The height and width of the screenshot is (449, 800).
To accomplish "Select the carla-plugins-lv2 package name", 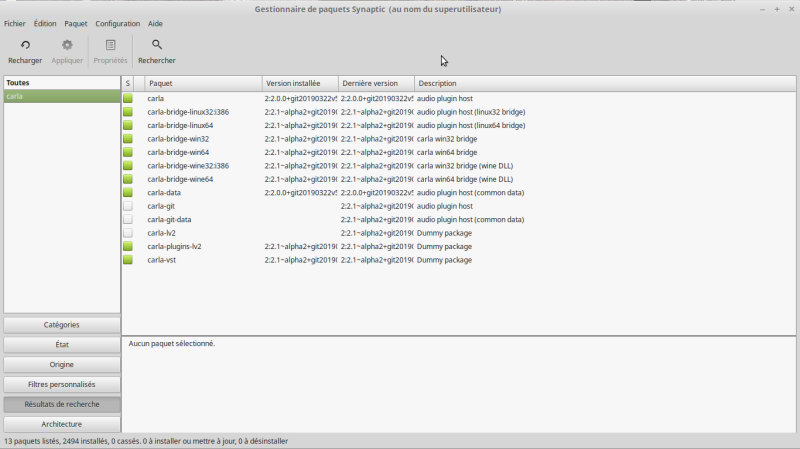I will (174, 246).
